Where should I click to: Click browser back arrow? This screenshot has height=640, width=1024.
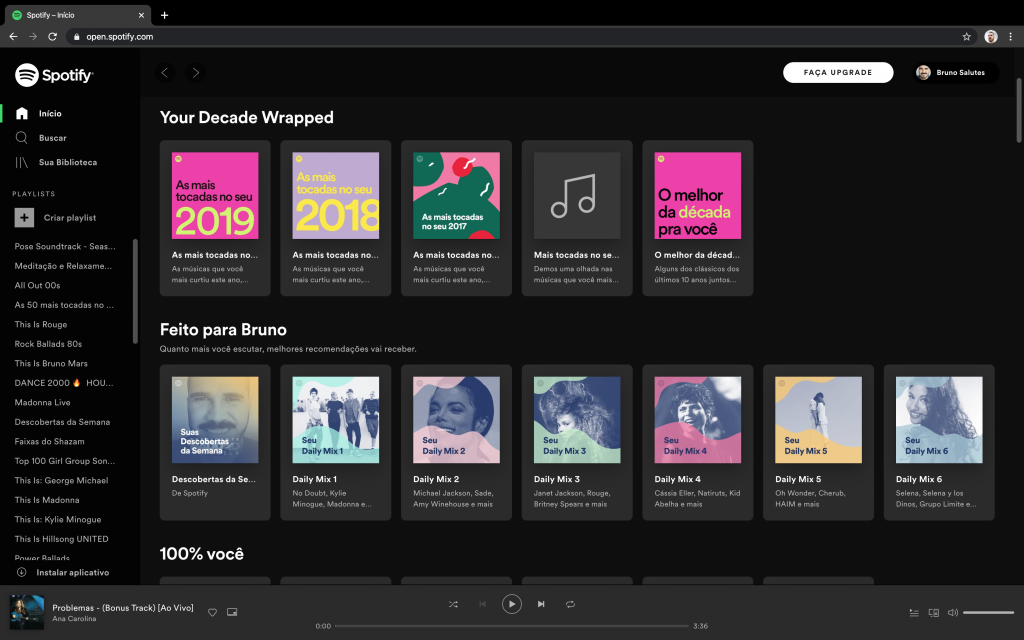pyautogui.click(x=13, y=37)
